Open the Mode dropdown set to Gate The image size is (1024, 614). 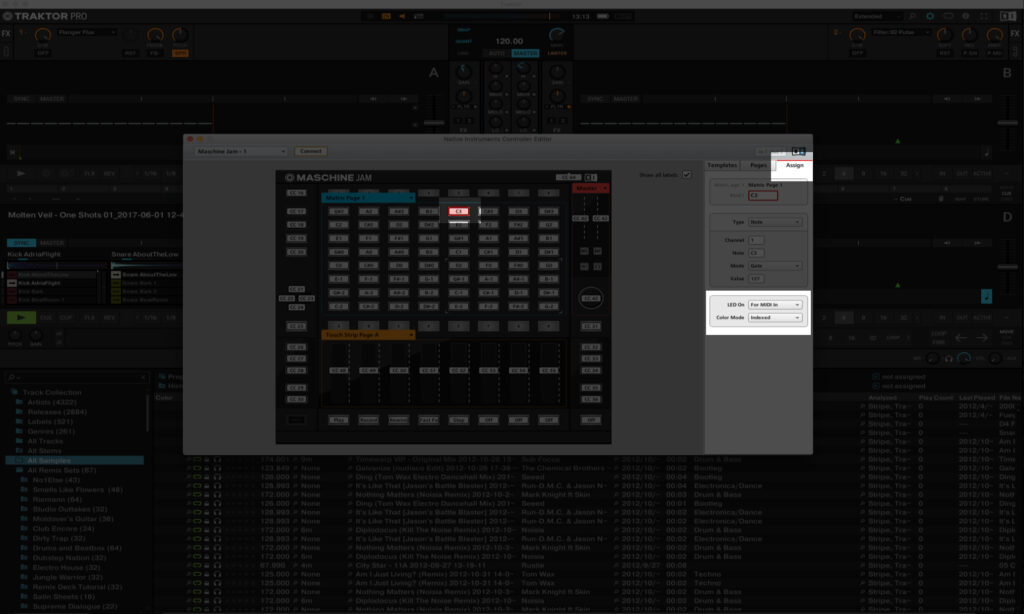pos(775,266)
